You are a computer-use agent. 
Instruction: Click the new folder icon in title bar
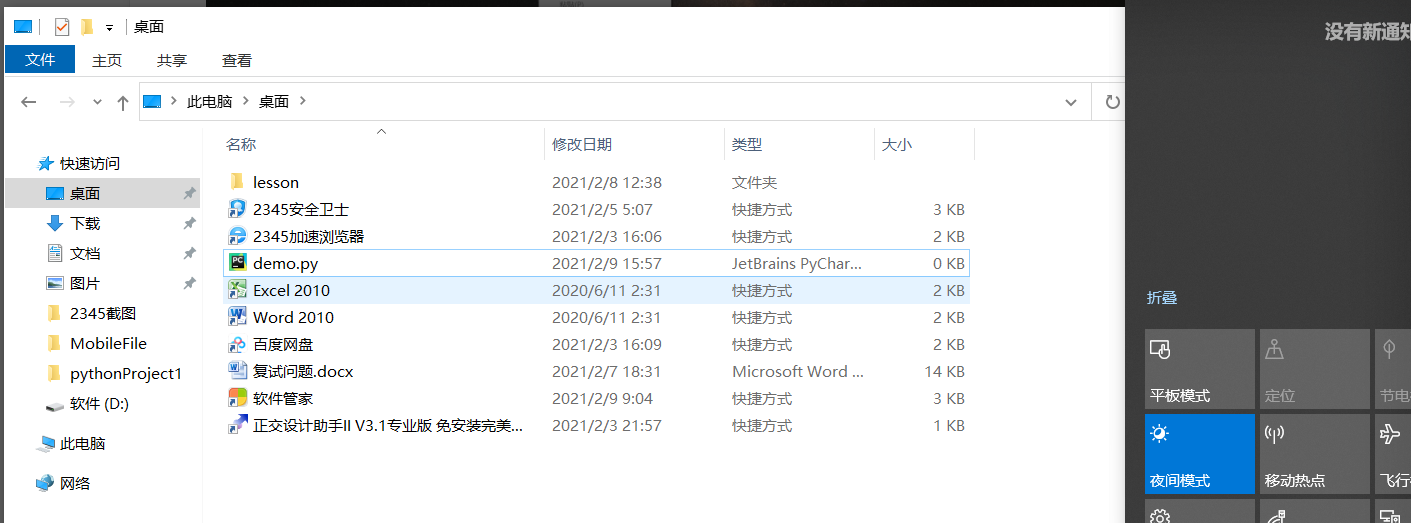87,27
